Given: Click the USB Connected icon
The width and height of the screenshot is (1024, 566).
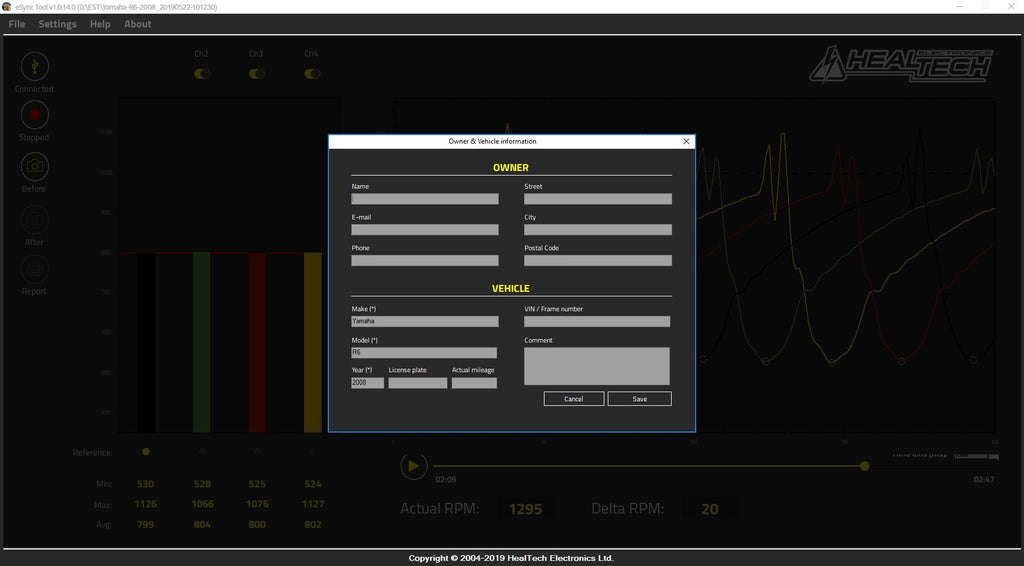Looking at the screenshot, I should coord(34,66).
